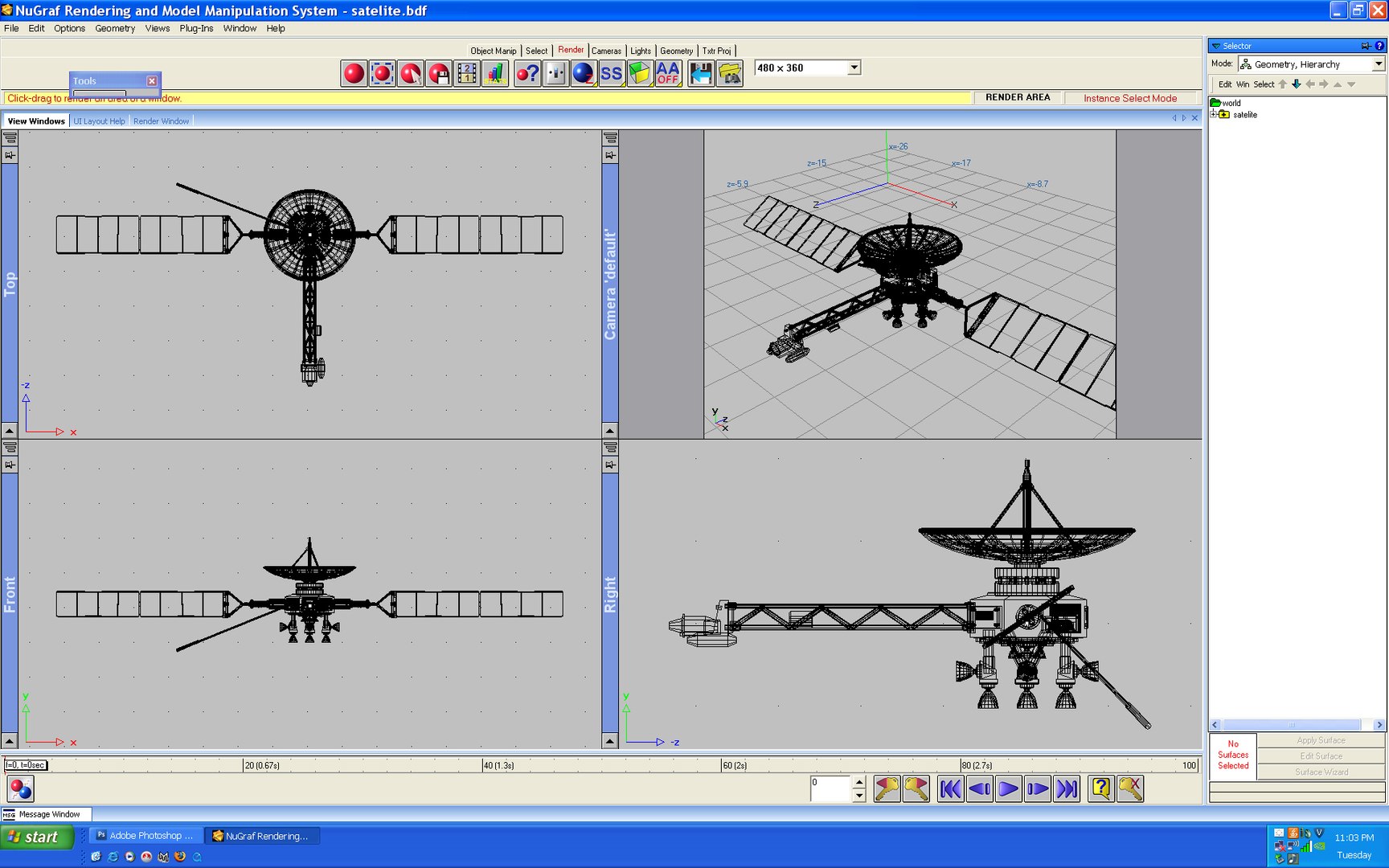Click the green-yellow cube icon
This screenshot has width=1389, height=868.
[640, 74]
